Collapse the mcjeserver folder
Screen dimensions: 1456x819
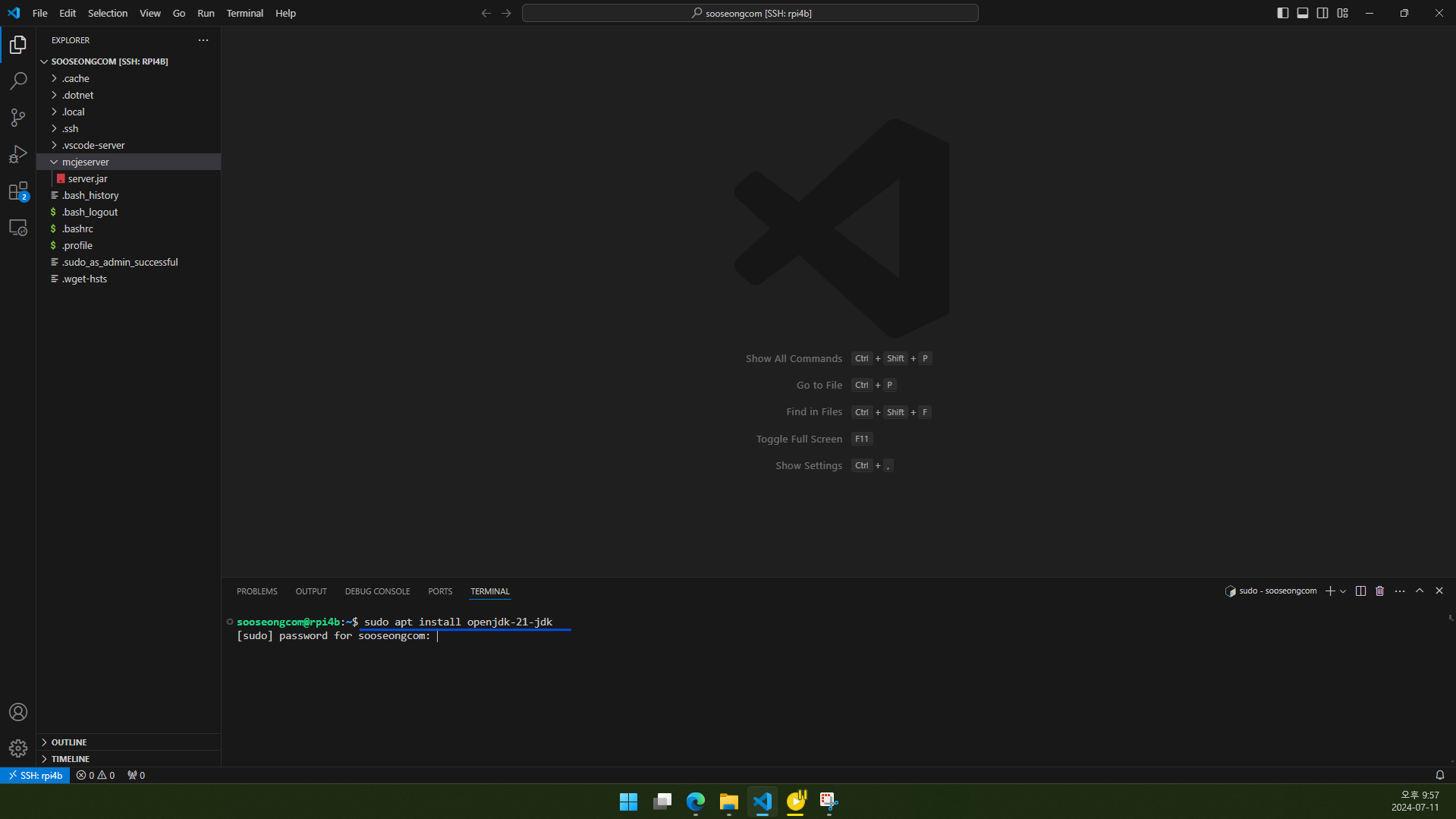click(129, 162)
